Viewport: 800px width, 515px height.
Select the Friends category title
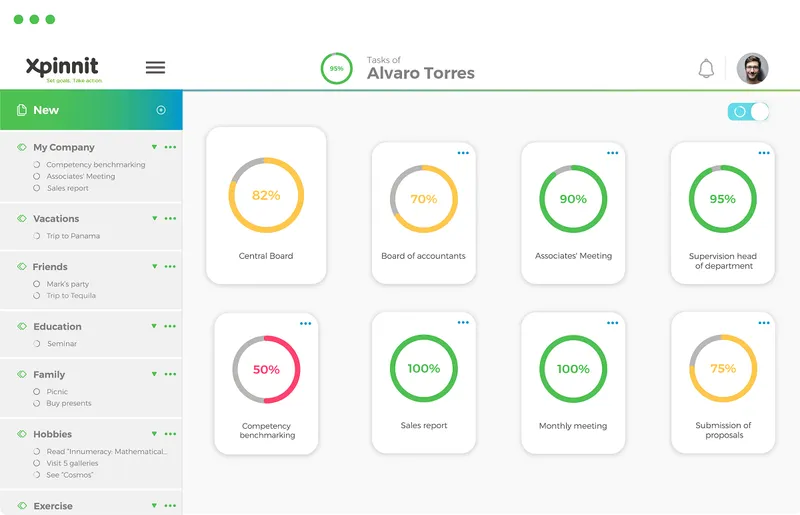[x=50, y=266]
